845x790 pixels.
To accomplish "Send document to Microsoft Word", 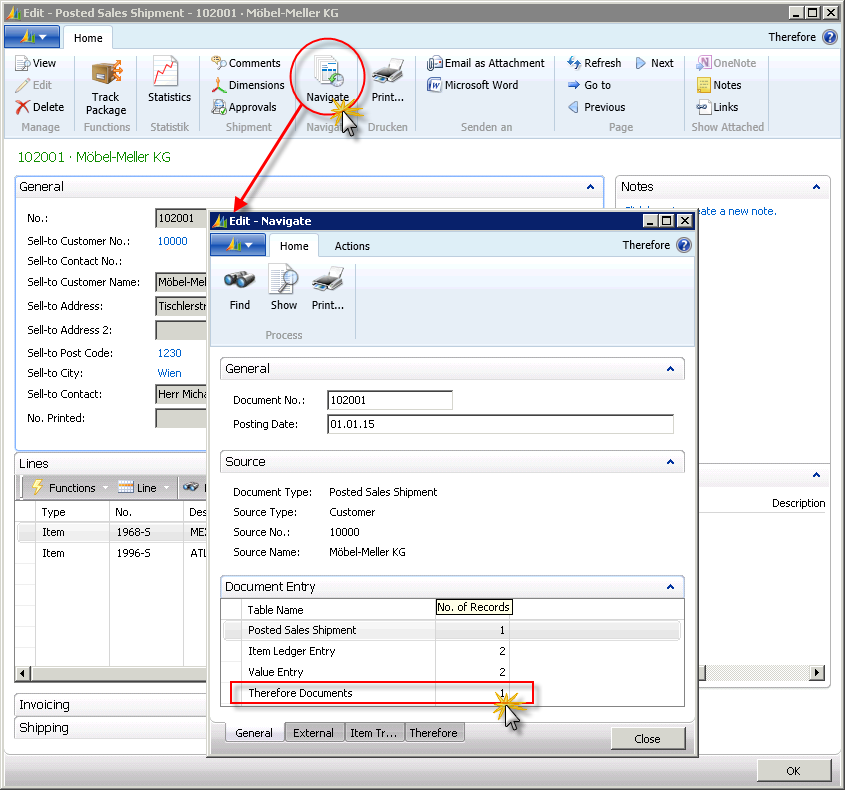I will (x=472, y=85).
